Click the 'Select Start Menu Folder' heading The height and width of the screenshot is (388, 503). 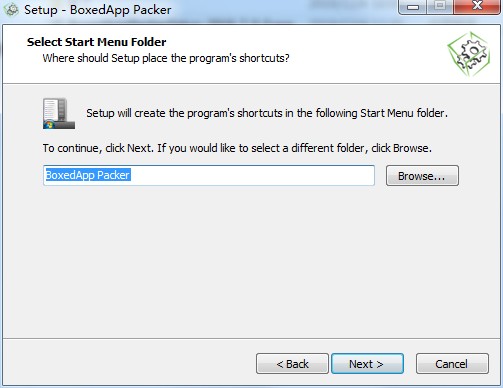point(96,42)
